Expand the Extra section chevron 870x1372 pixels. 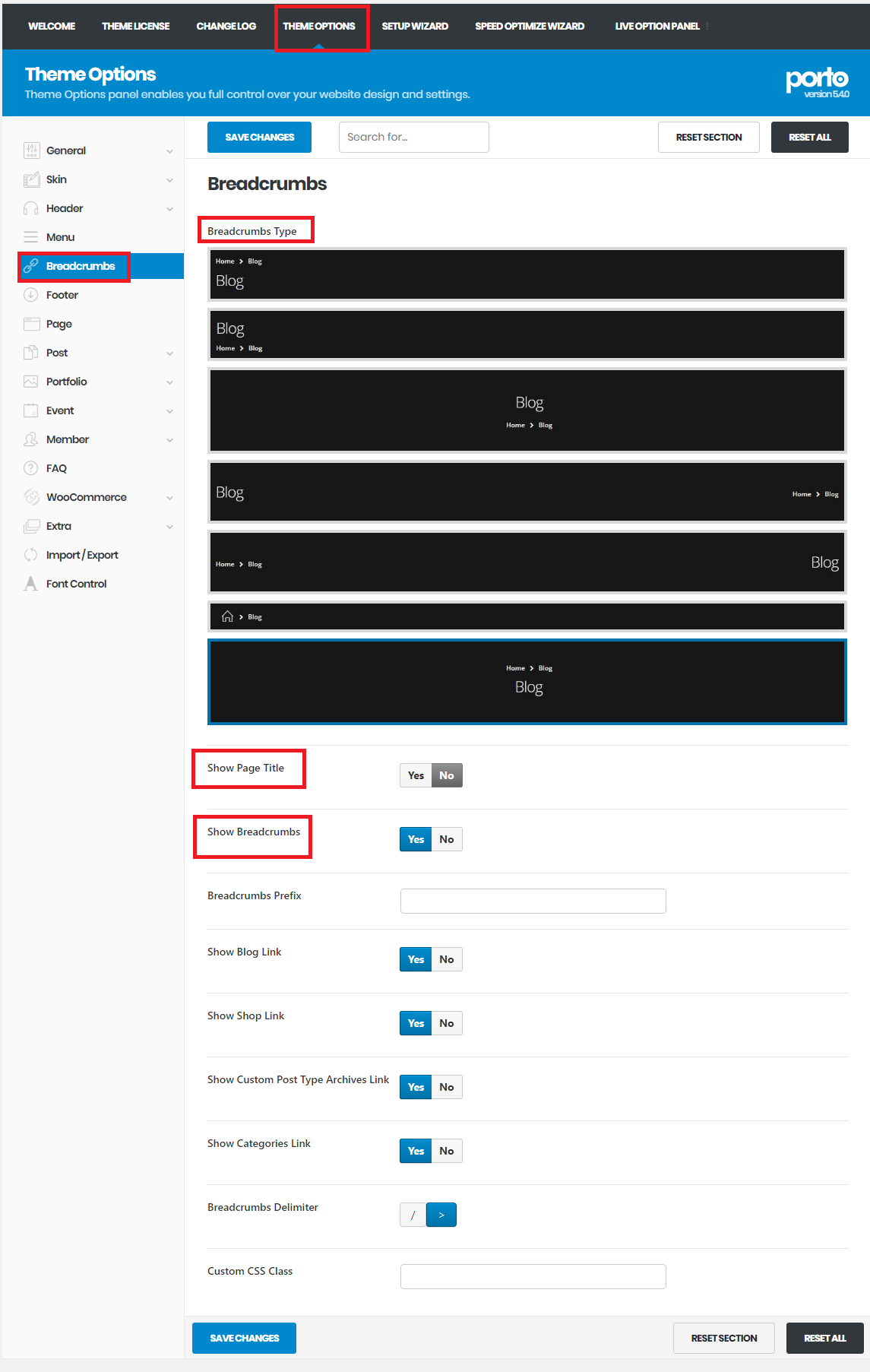point(169,527)
